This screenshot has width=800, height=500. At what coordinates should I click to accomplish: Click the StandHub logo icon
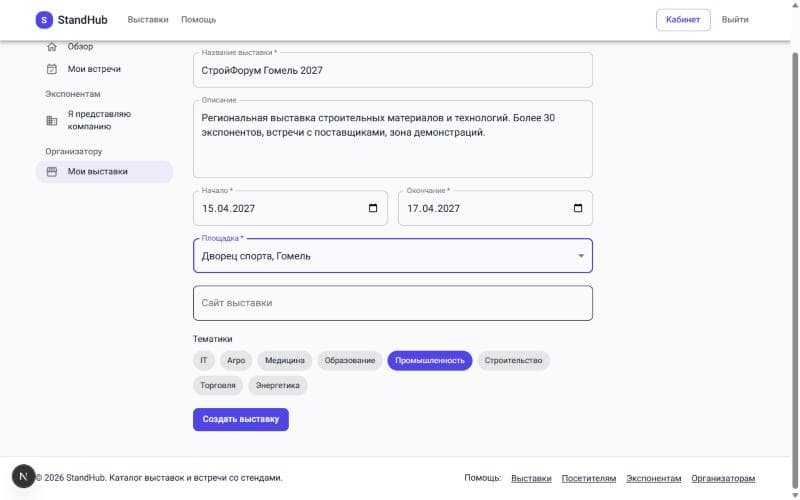[x=44, y=20]
